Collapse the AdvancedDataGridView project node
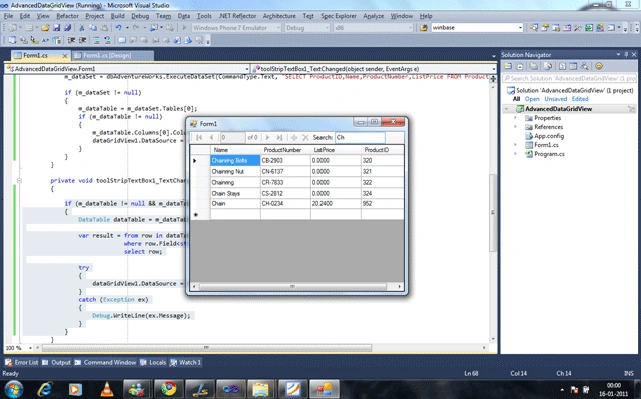The height and width of the screenshot is (399, 641). [x=507, y=109]
